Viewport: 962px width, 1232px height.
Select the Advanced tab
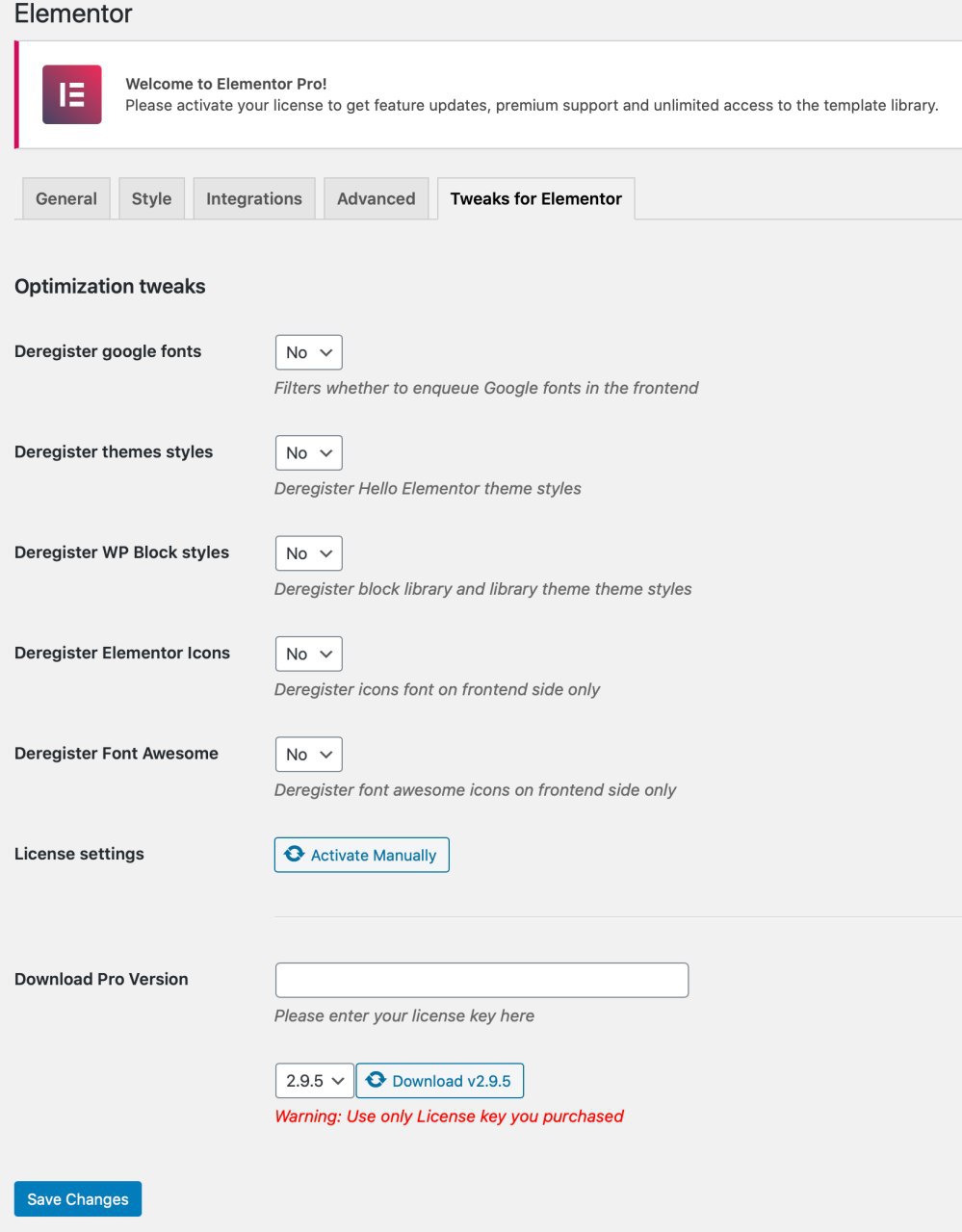377,198
